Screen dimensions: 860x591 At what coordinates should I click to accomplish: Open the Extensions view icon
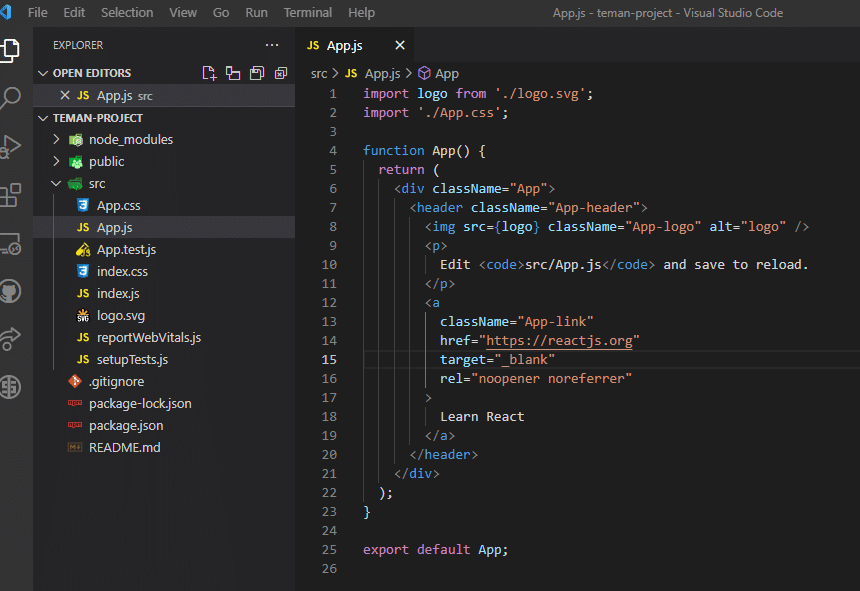[x=11, y=194]
